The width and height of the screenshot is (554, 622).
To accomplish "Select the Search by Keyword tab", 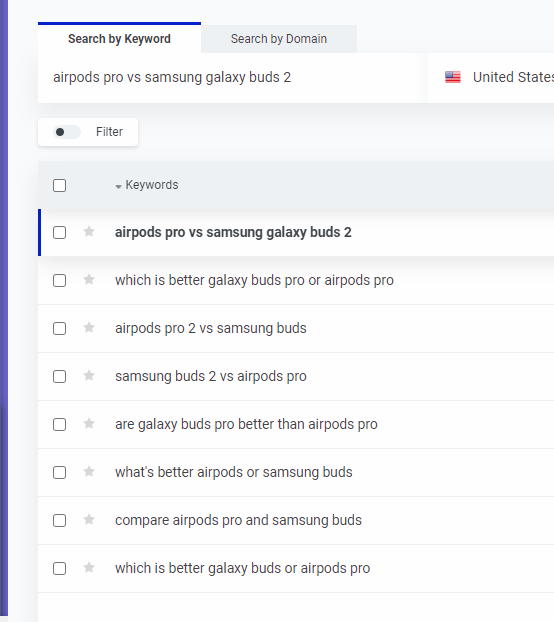I will coord(119,39).
